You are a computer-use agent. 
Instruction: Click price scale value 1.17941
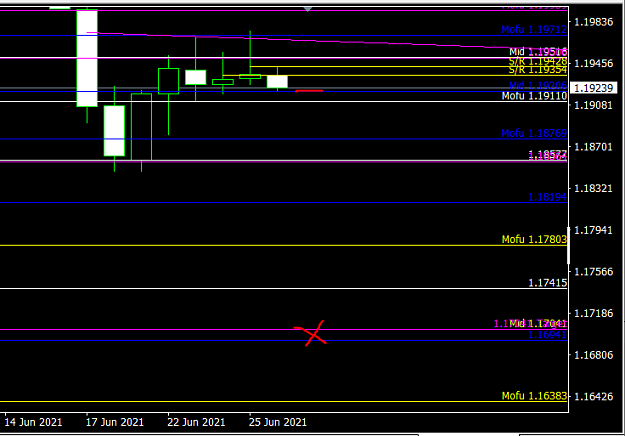[x=593, y=230]
